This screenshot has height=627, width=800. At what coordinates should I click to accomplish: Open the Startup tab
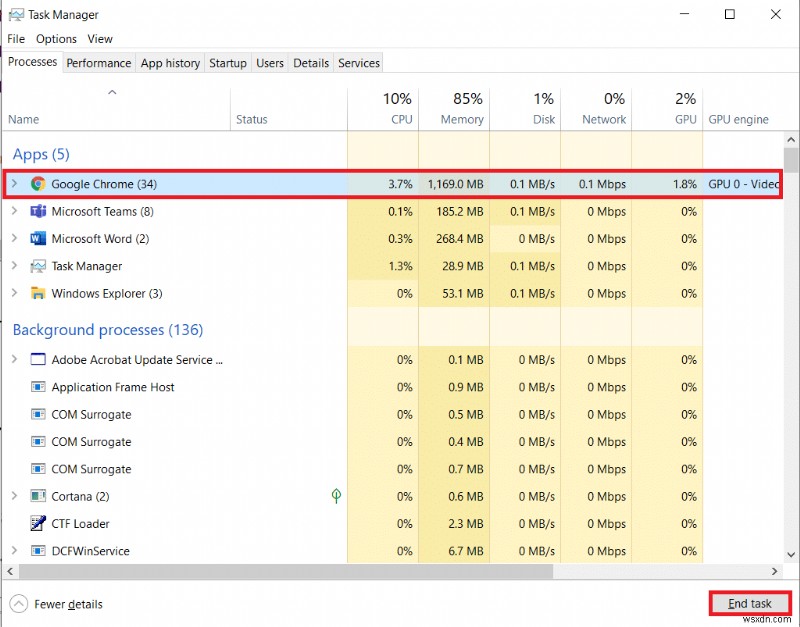227,62
